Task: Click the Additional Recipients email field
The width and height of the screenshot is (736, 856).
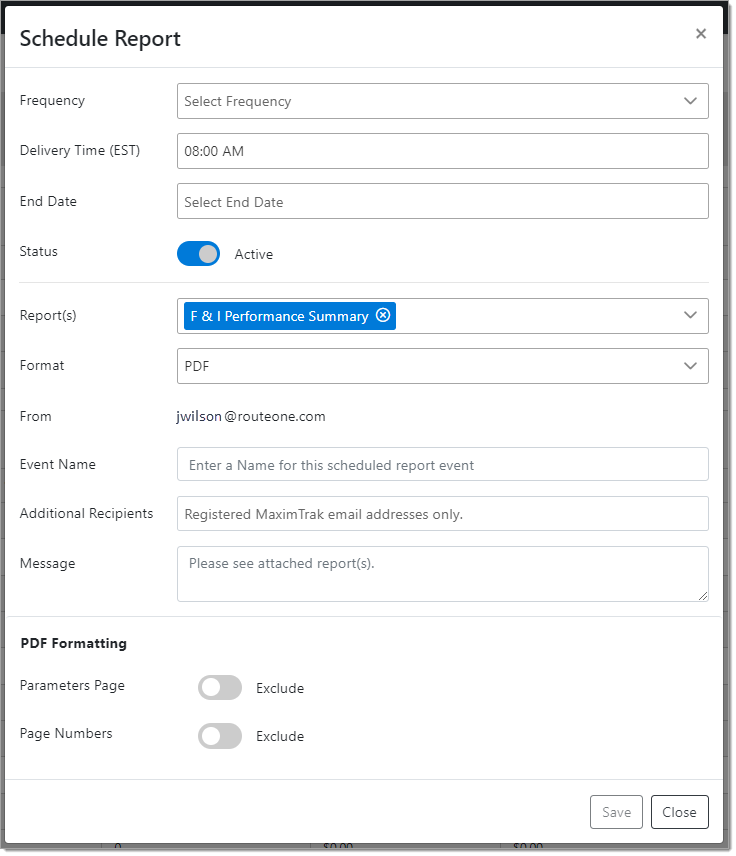Action: (442, 514)
